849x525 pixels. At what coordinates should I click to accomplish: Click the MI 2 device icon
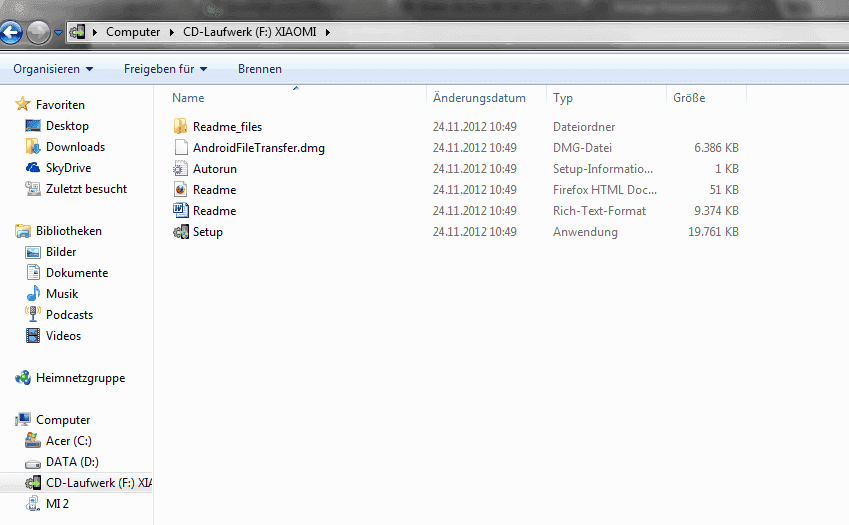[32, 503]
